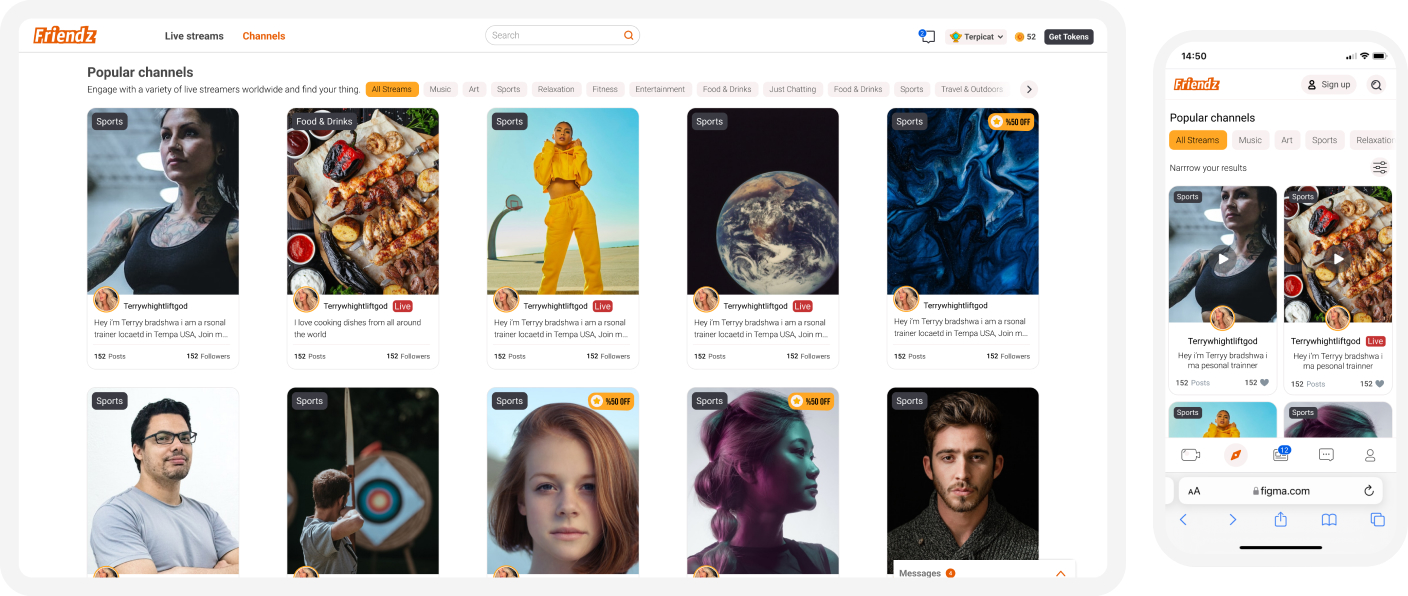1408x596 pixels.
Task: Tap the Safari tabs icon
Action: [x=1377, y=520]
